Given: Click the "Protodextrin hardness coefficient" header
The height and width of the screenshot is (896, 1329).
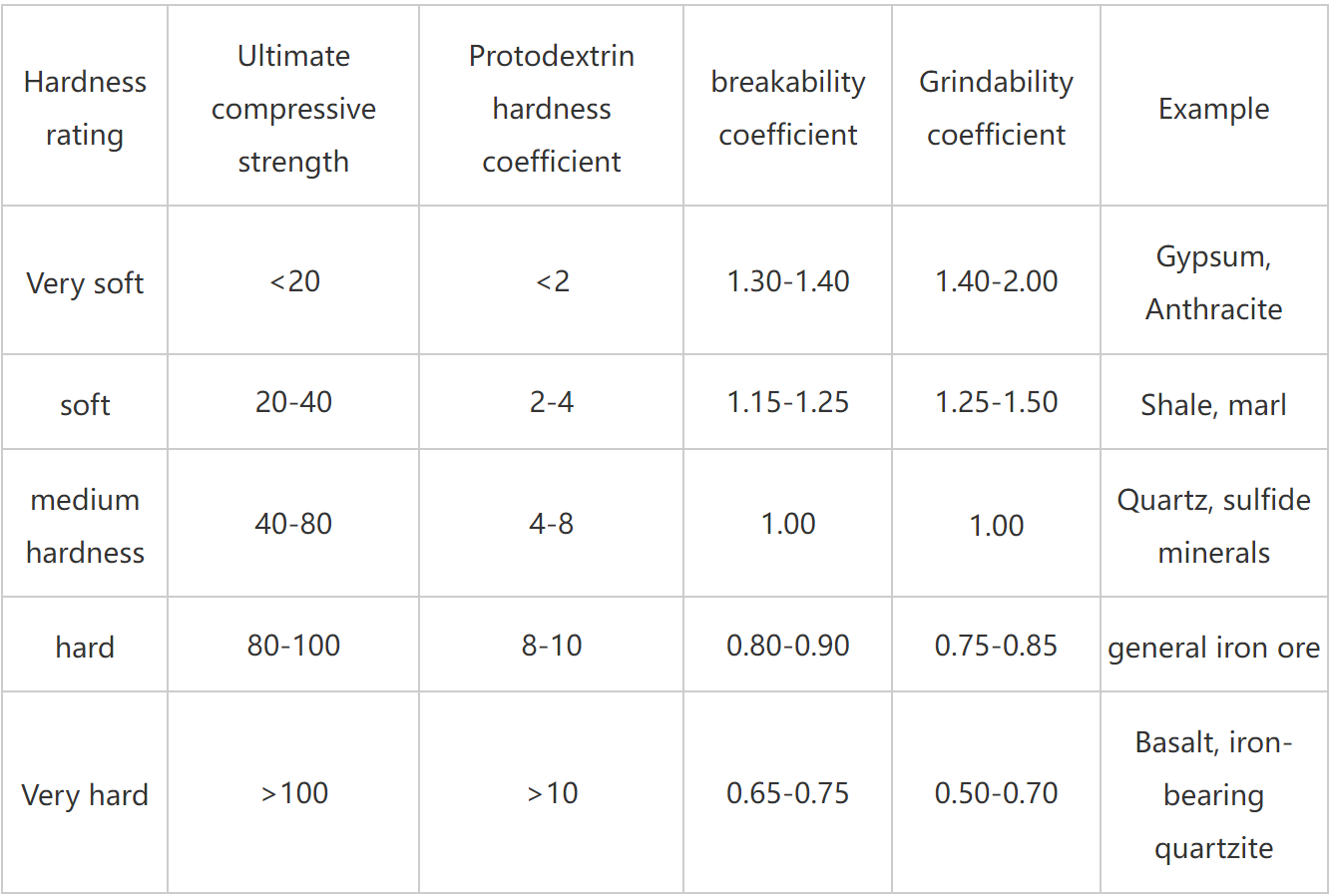Looking at the screenshot, I should pyautogui.click(x=551, y=108).
